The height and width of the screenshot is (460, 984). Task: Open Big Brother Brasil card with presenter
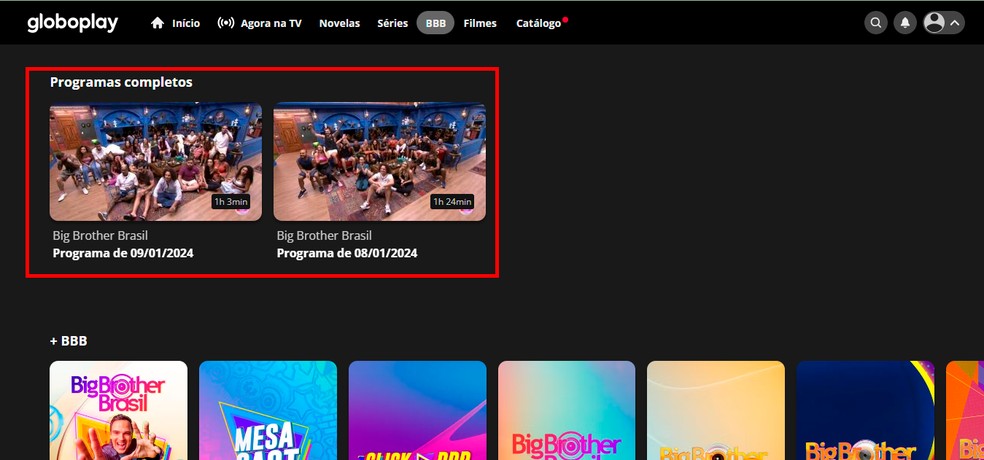(119, 410)
